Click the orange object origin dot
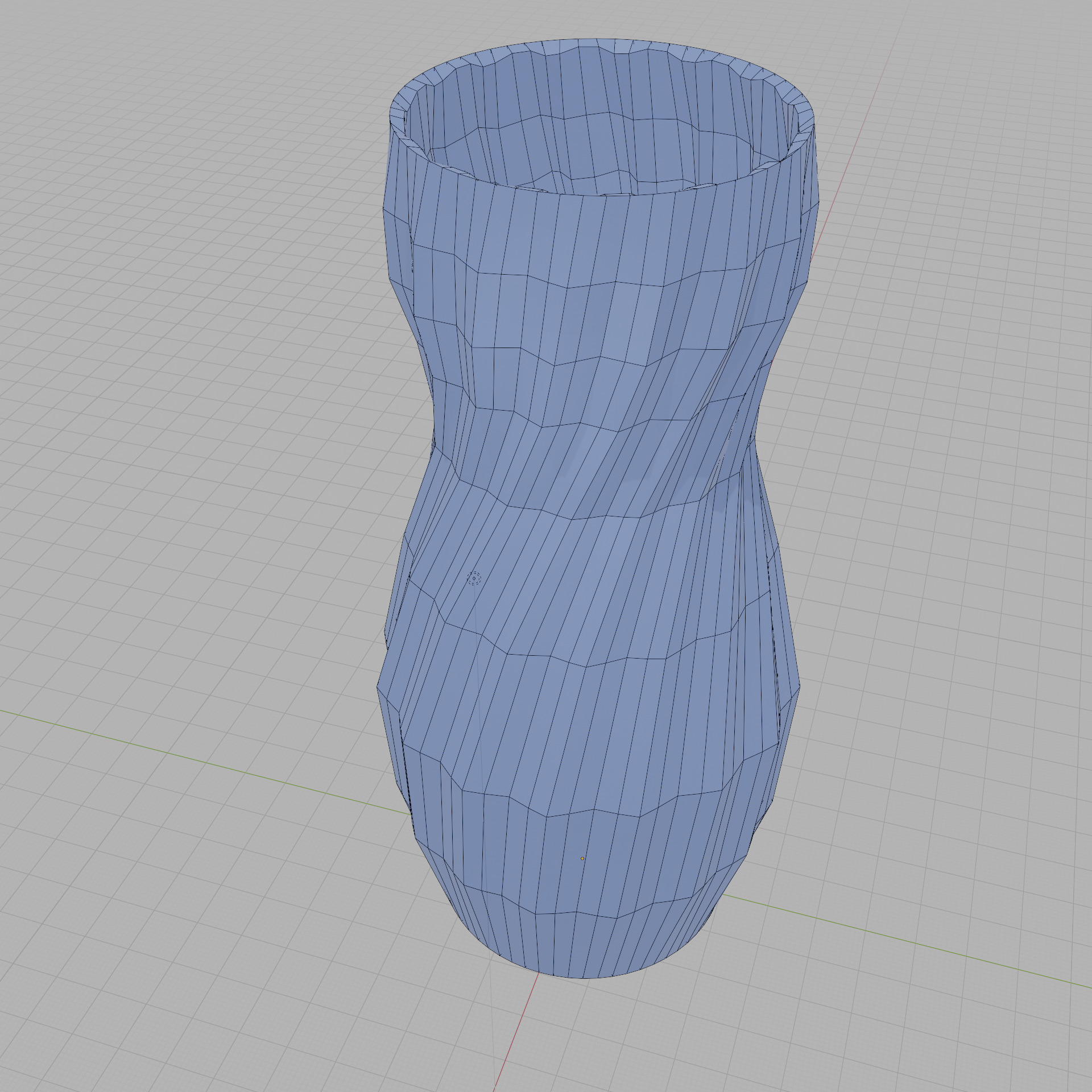Image resolution: width=1092 pixels, height=1092 pixels. [x=582, y=858]
